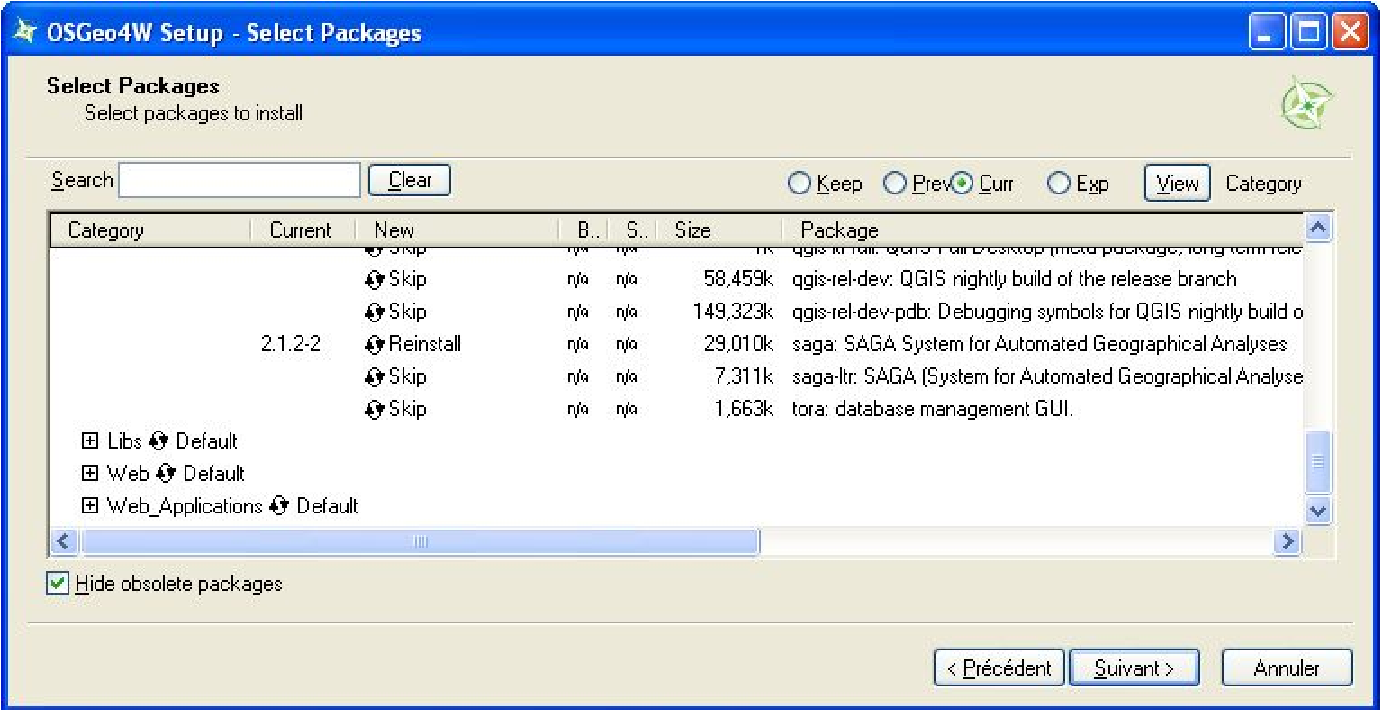Click the cycle icon beside saga's Reinstall
Image resolution: width=1380 pixels, height=710 pixels.
375,344
